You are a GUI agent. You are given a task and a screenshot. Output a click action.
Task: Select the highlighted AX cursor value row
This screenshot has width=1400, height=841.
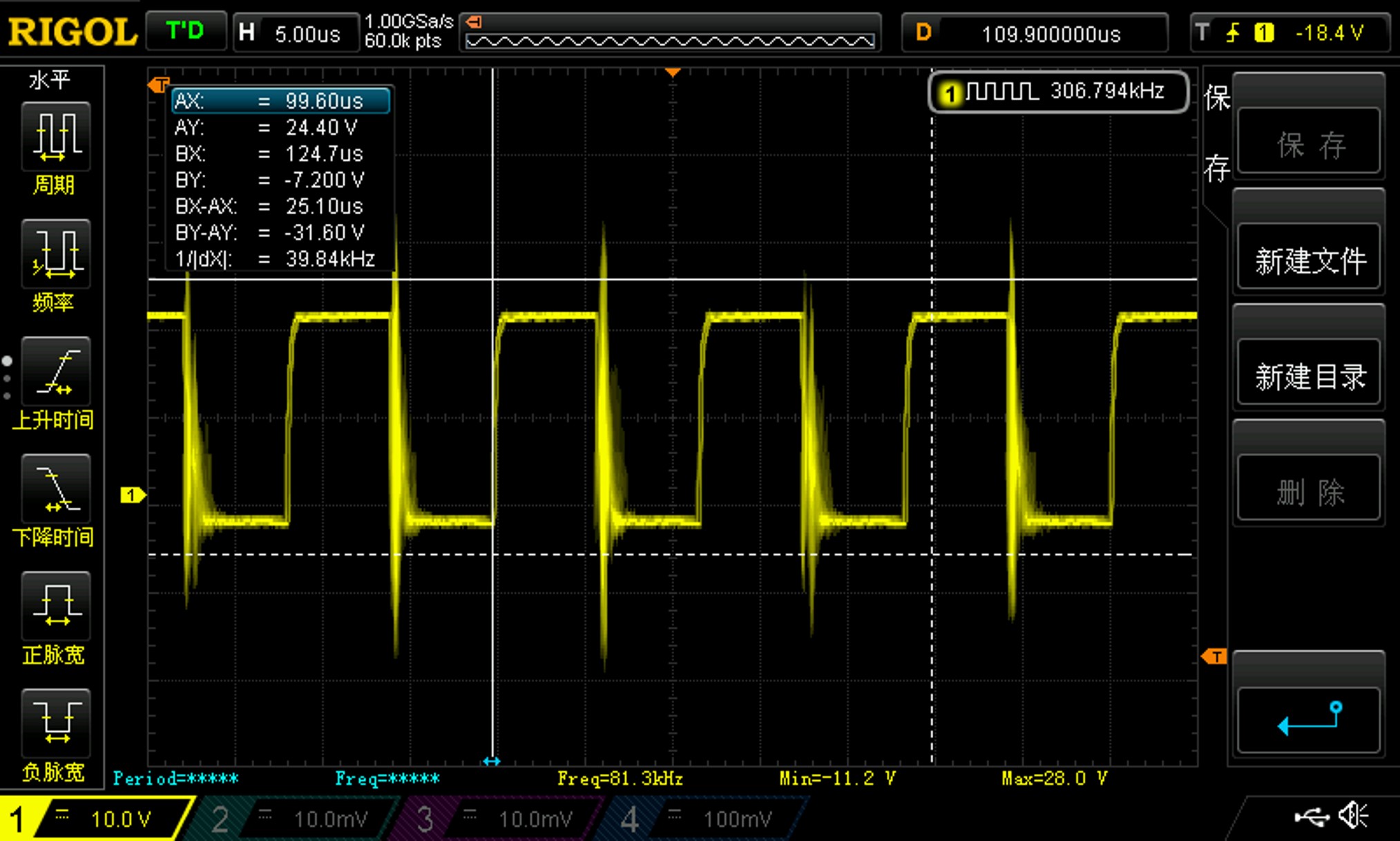coord(280,101)
